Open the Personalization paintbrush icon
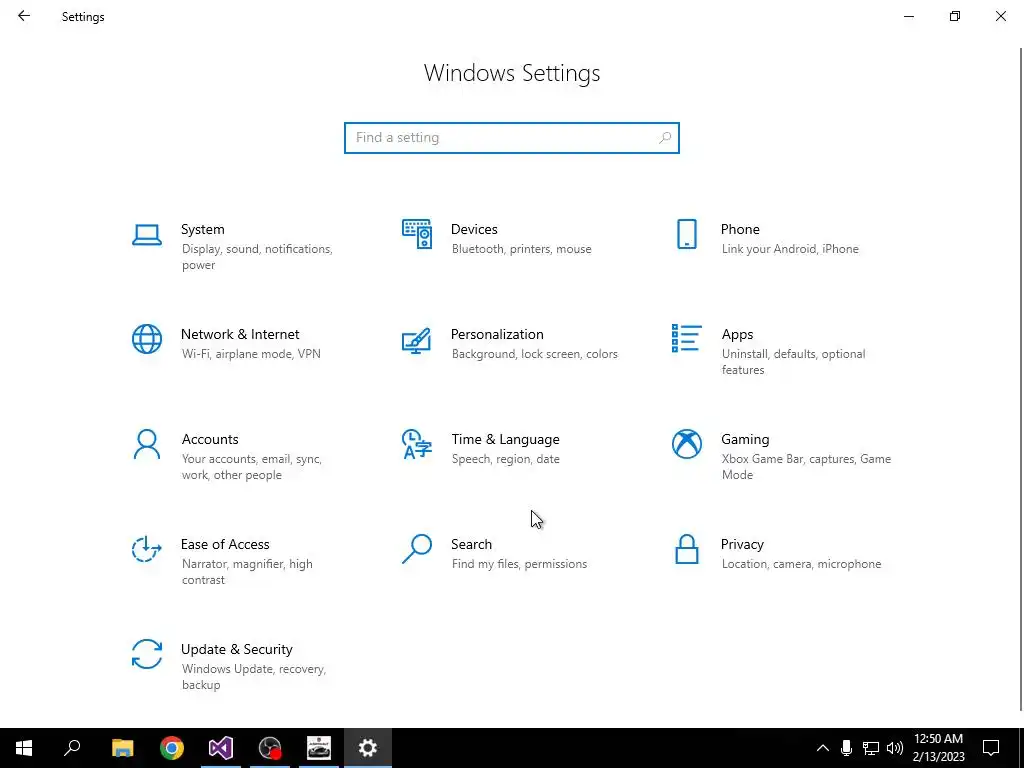This screenshot has width=1024, height=768. (x=417, y=340)
